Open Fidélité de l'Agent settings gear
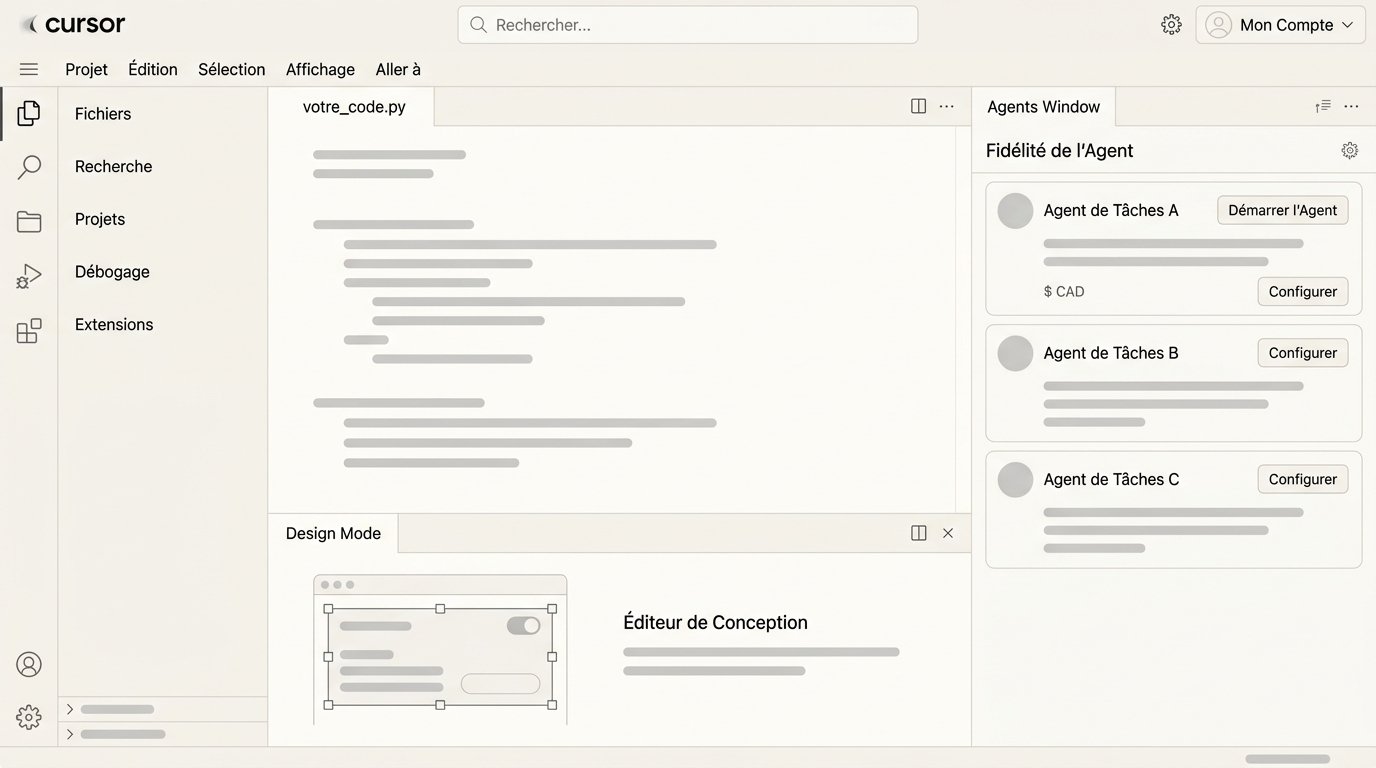The width and height of the screenshot is (1376, 768). pos(1350,150)
